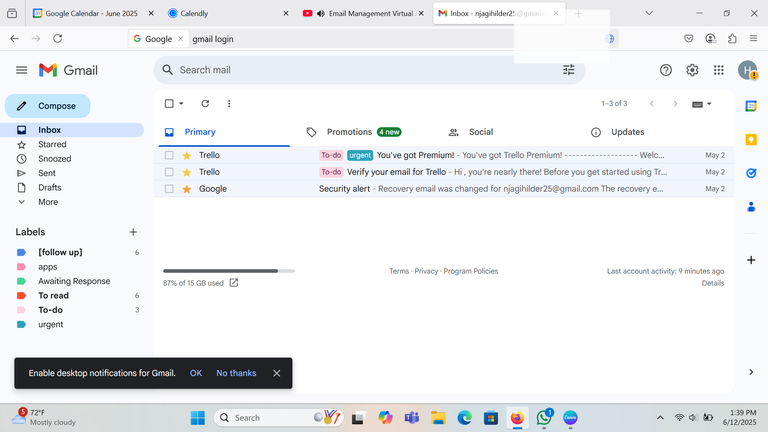Open Drafts folder in sidebar

coord(49,188)
